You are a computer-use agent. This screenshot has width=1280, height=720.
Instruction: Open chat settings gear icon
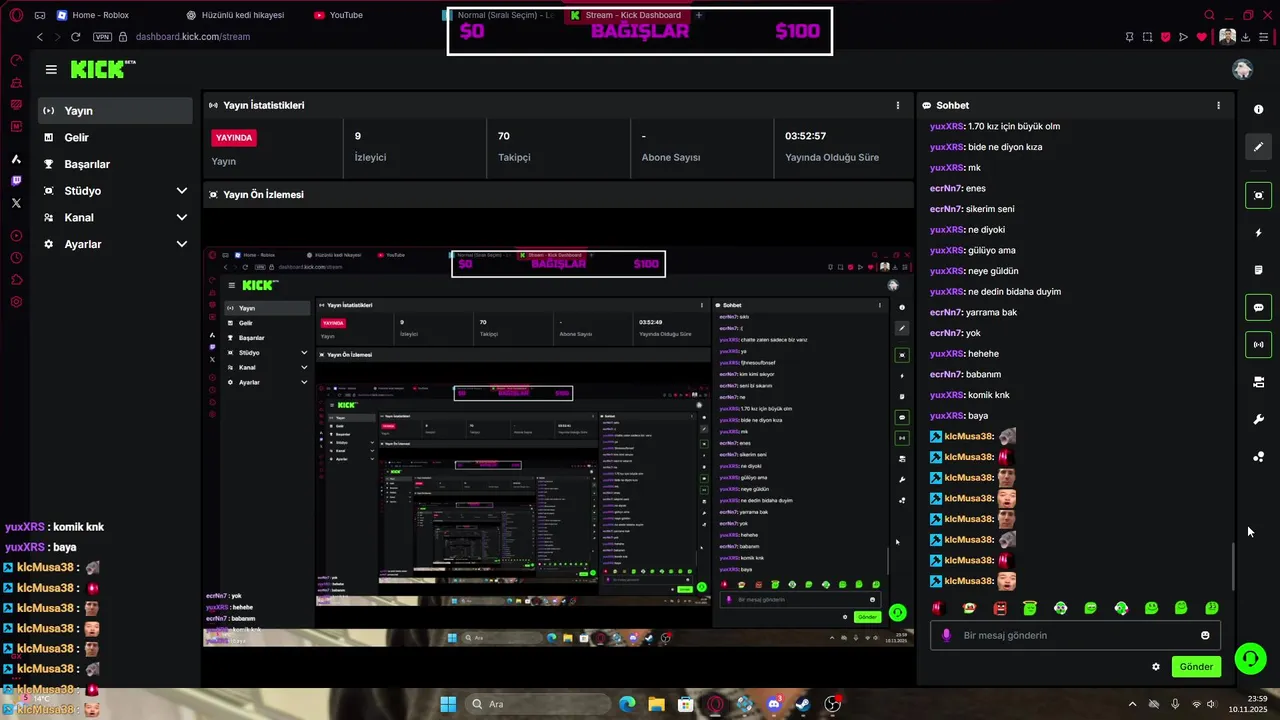tap(1156, 667)
